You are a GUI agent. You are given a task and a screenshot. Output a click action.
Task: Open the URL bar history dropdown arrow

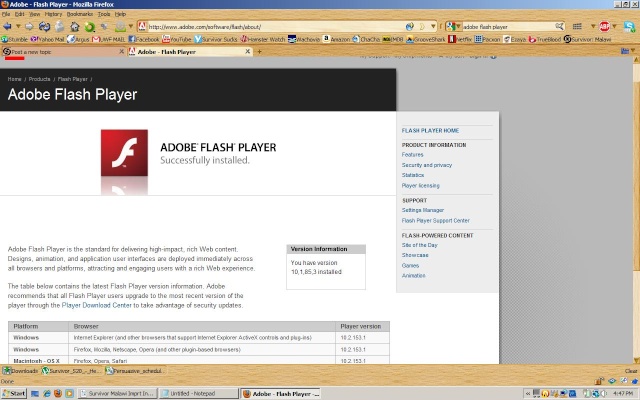[433, 27]
